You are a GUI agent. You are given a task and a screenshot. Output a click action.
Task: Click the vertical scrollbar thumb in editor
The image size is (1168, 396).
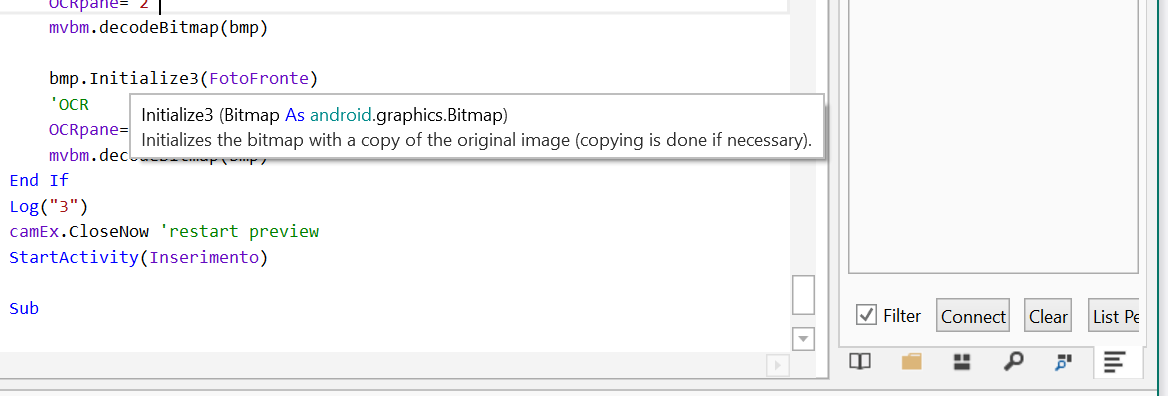pyautogui.click(x=804, y=296)
